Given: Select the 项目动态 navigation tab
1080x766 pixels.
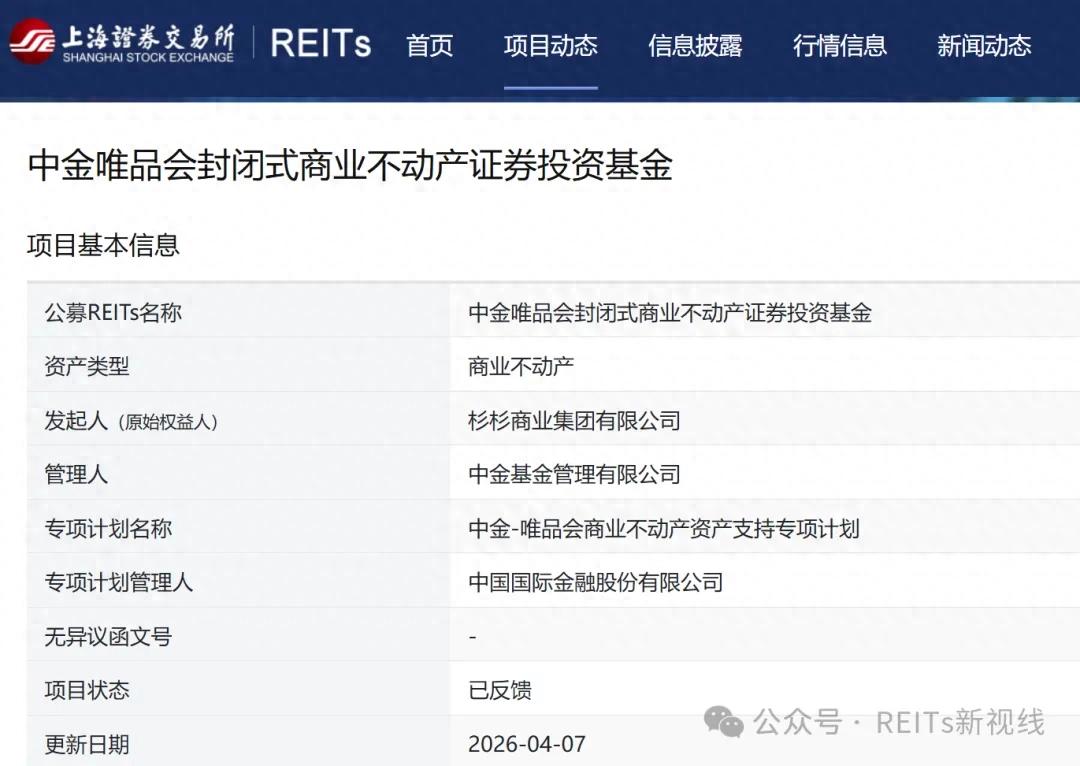Looking at the screenshot, I should (550, 45).
